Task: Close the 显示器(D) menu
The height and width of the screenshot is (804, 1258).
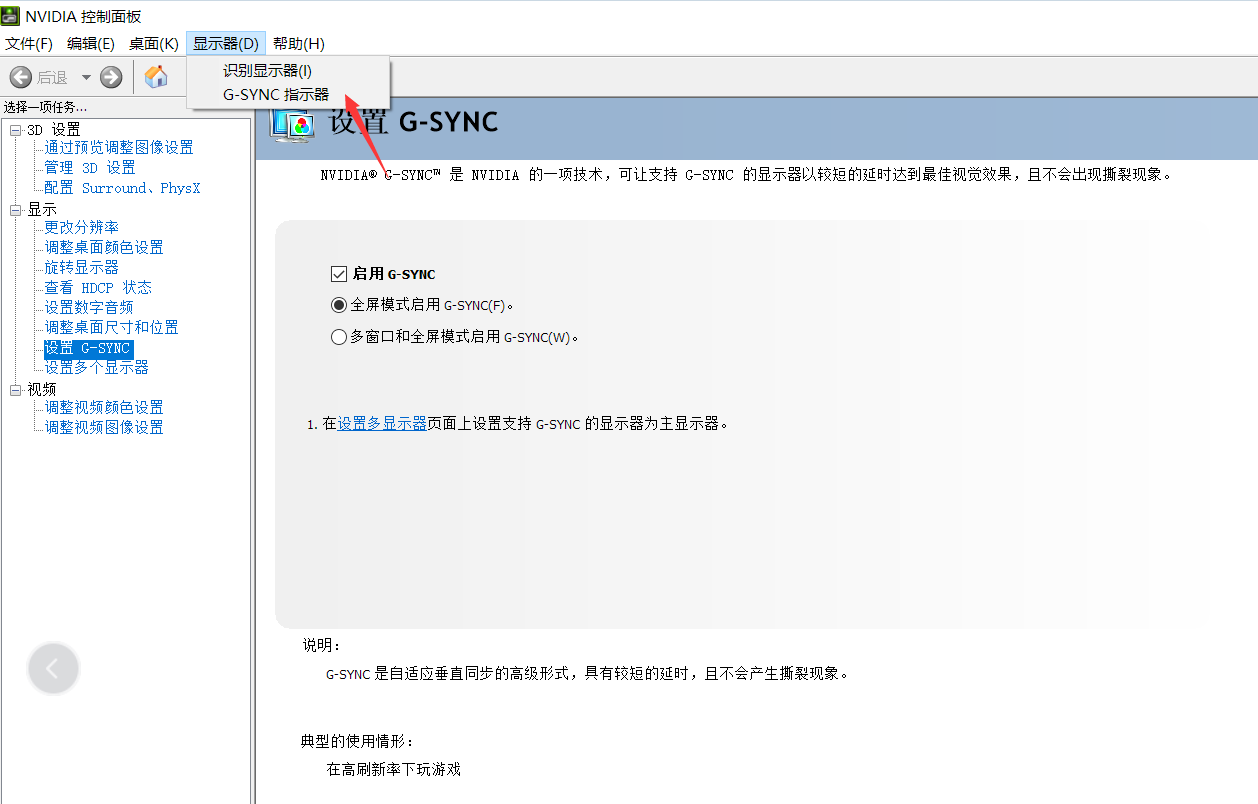Action: click(x=226, y=44)
